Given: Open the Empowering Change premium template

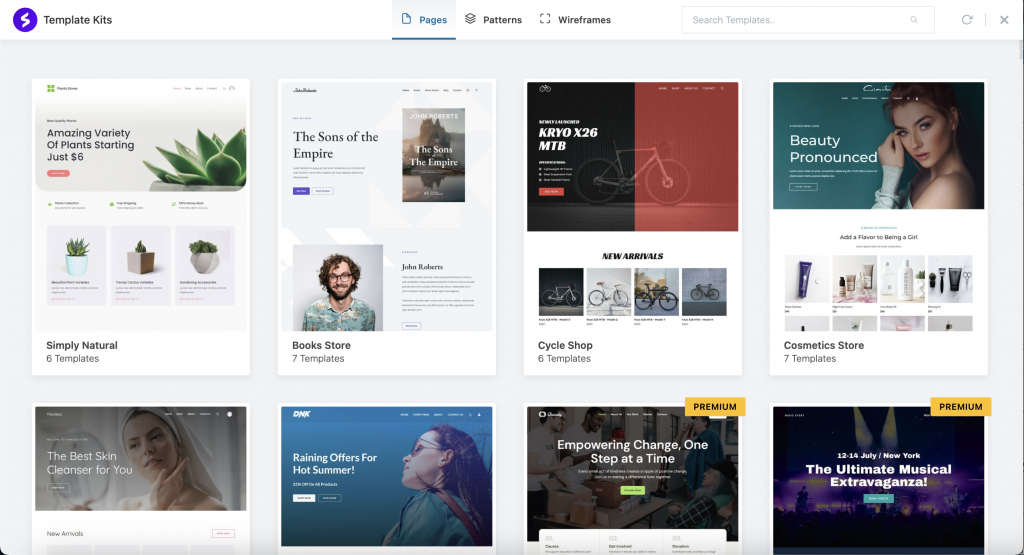Looking at the screenshot, I should pyautogui.click(x=633, y=480).
